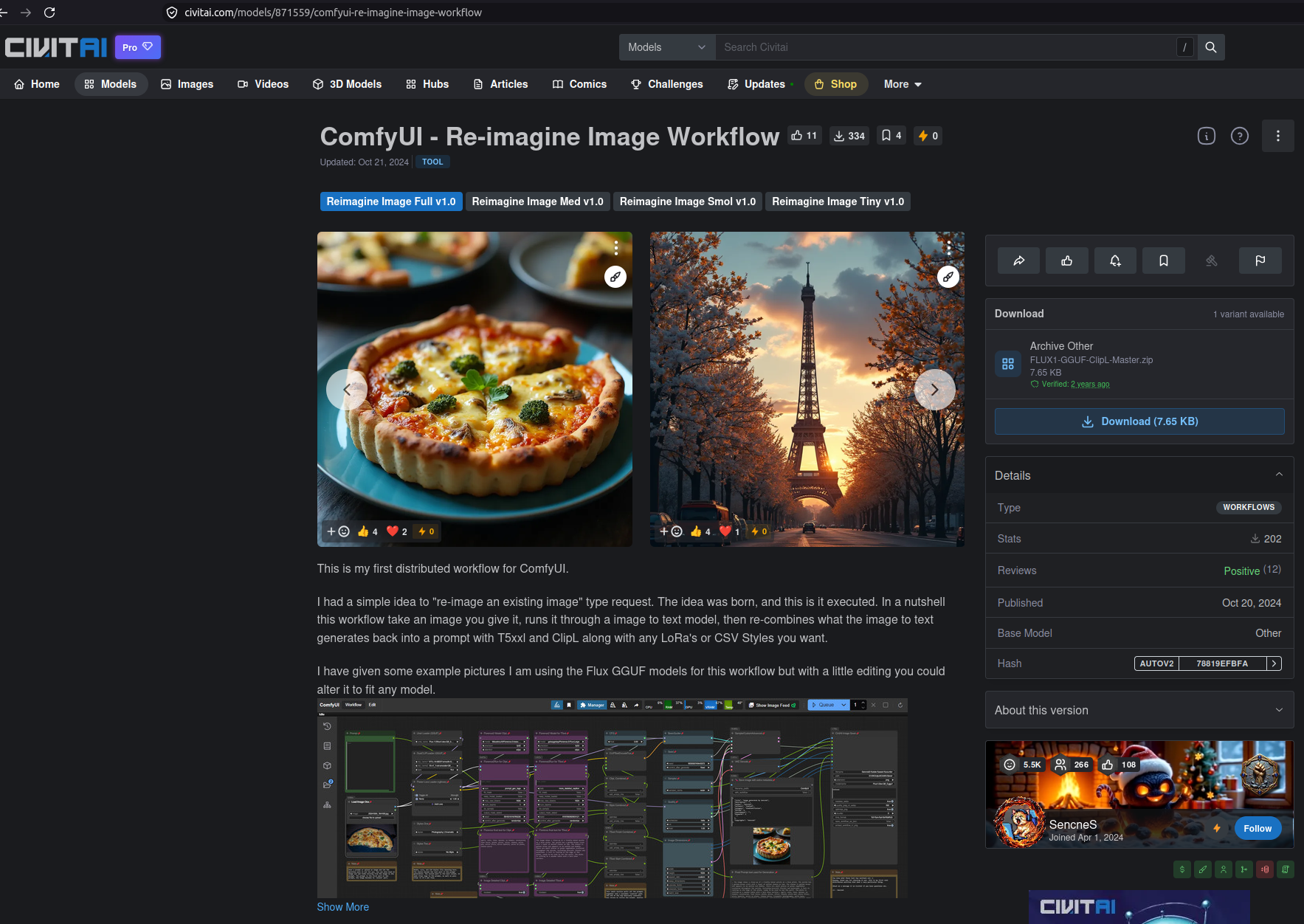1304x924 pixels.
Task: Click the bell notify icon button
Action: [1115, 261]
